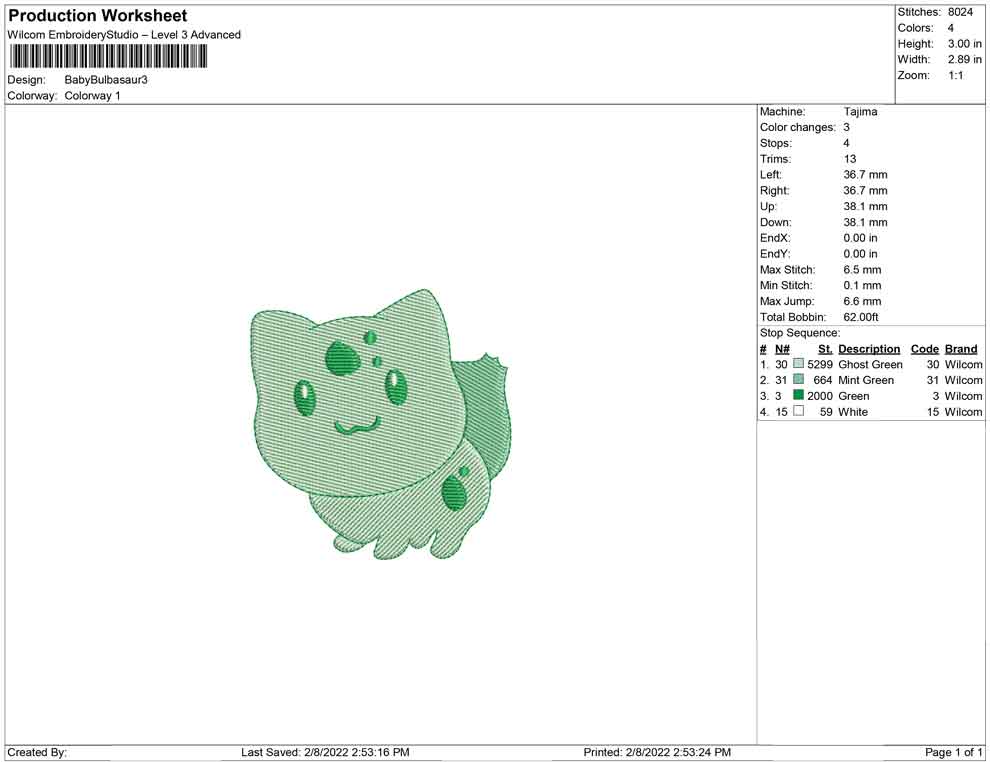Click the Code column header

(924, 349)
